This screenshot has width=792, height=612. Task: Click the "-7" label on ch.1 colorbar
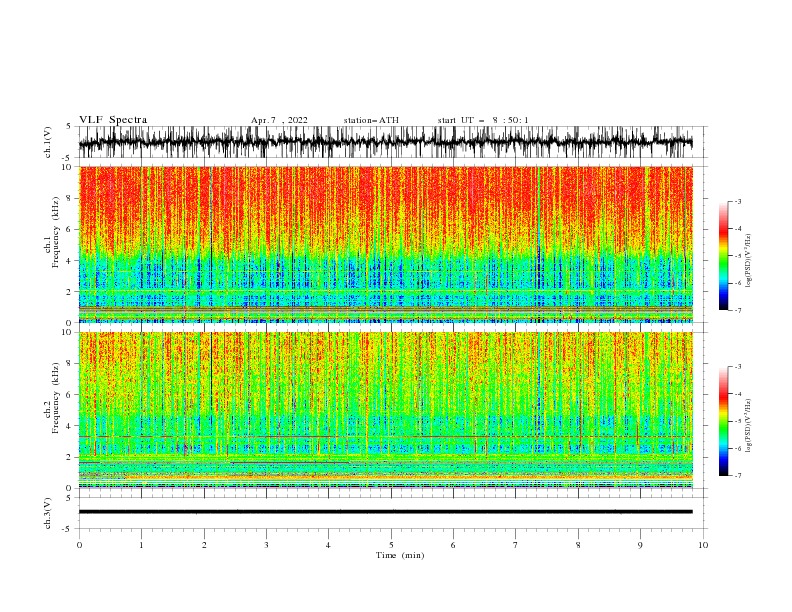coord(738,310)
